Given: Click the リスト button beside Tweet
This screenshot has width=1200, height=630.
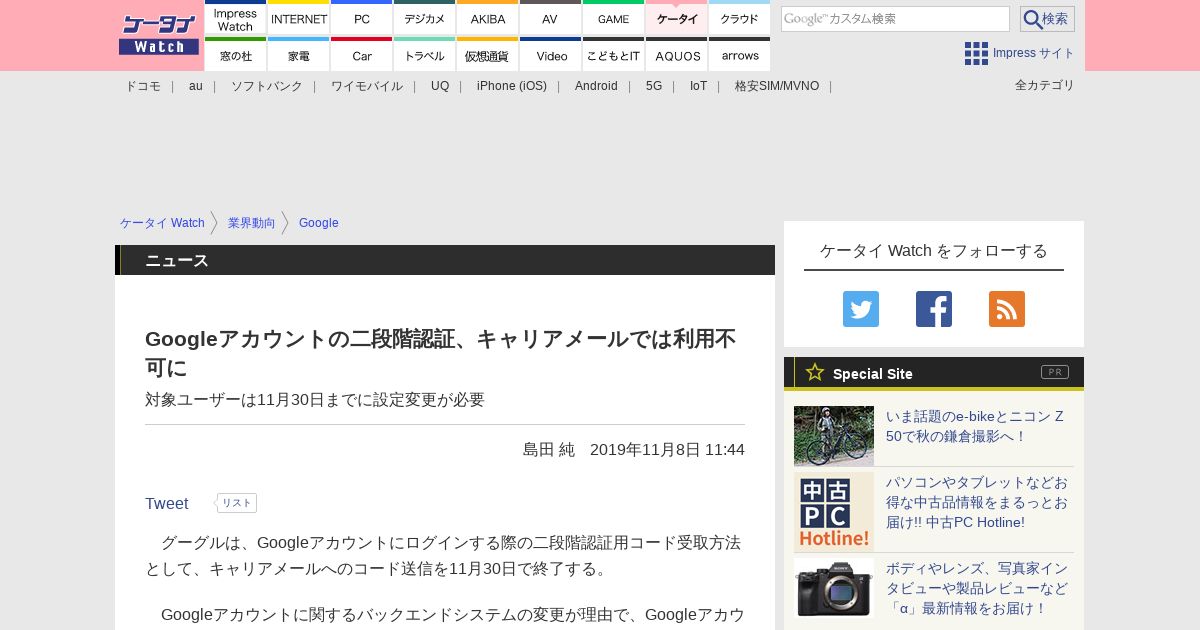Looking at the screenshot, I should tap(237, 503).
